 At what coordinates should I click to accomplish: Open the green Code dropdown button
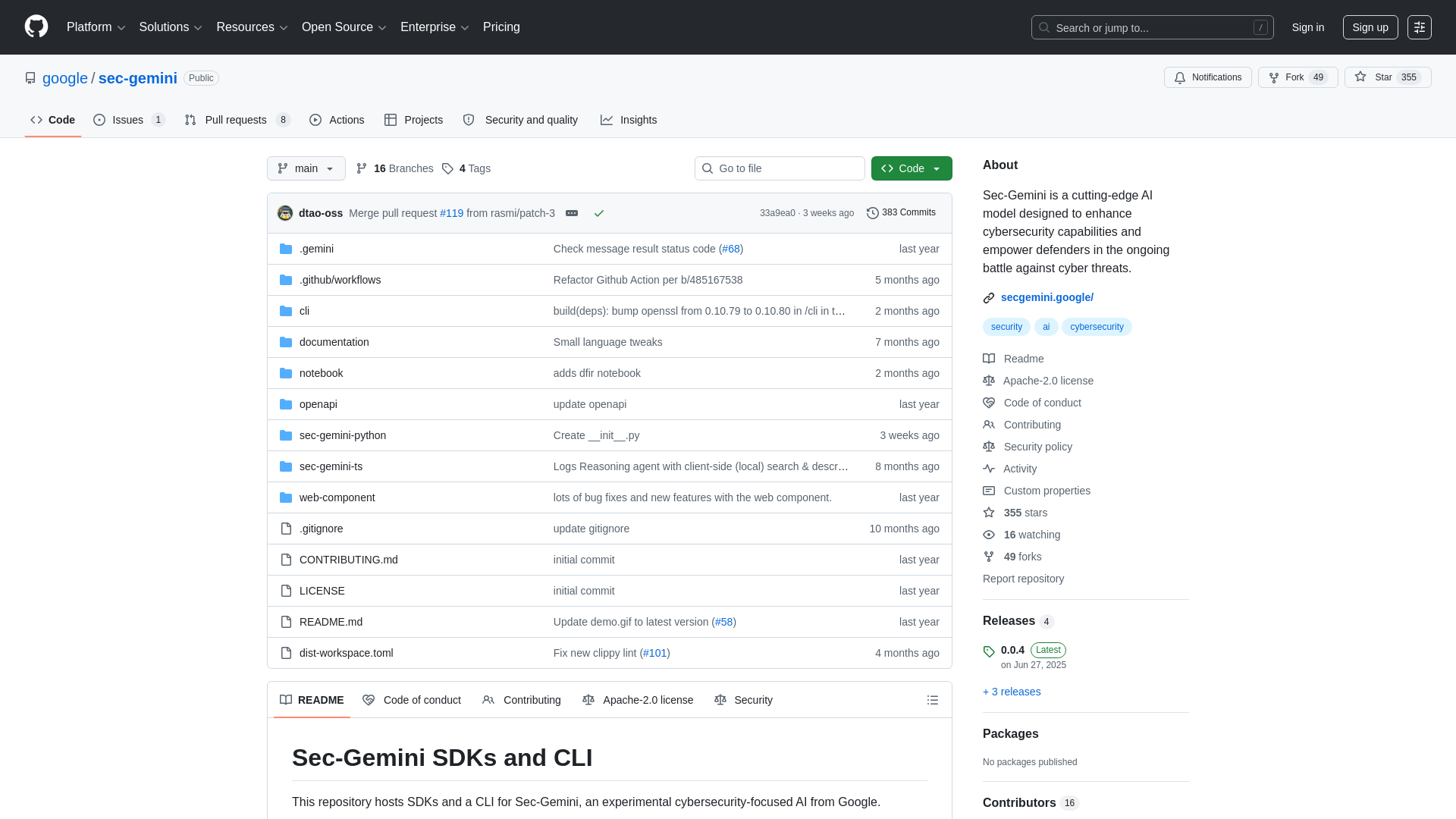(x=912, y=168)
